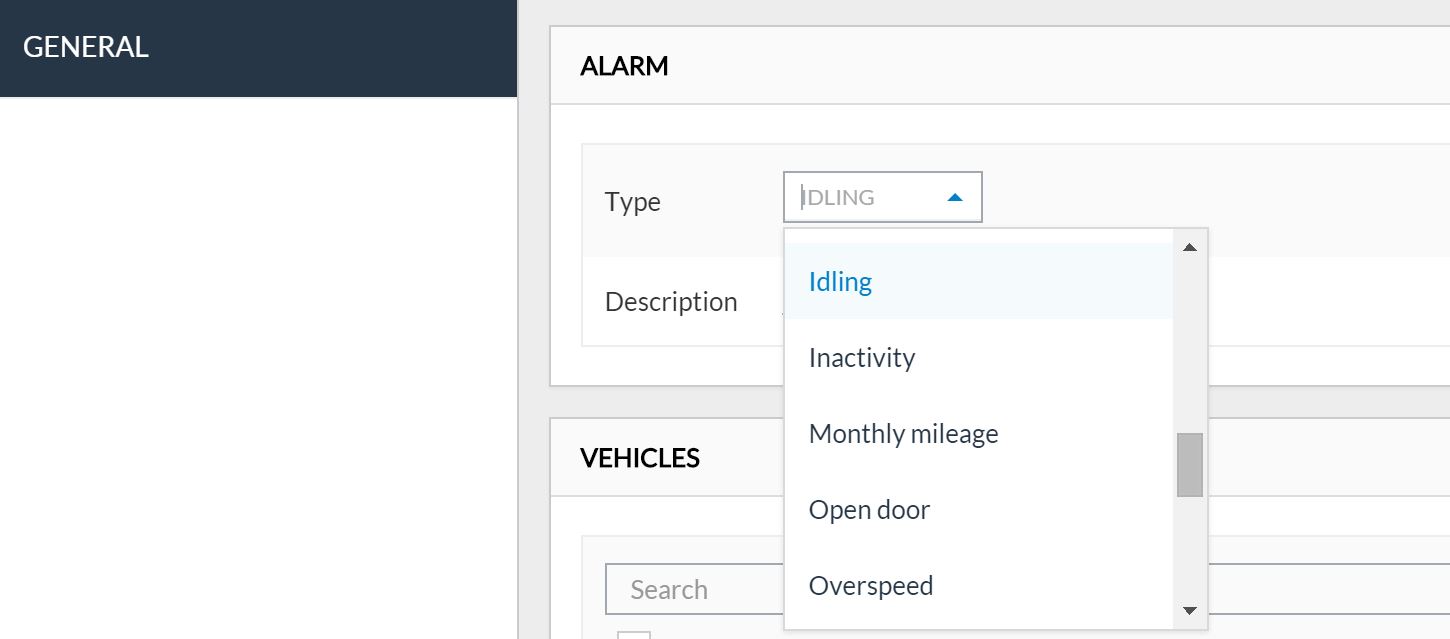1450x639 pixels.
Task: Click the Description field label
Action: pyautogui.click(x=671, y=302)
